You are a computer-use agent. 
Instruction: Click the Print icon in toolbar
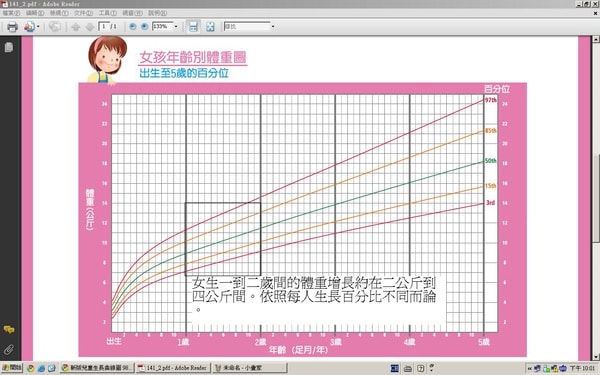12,27
